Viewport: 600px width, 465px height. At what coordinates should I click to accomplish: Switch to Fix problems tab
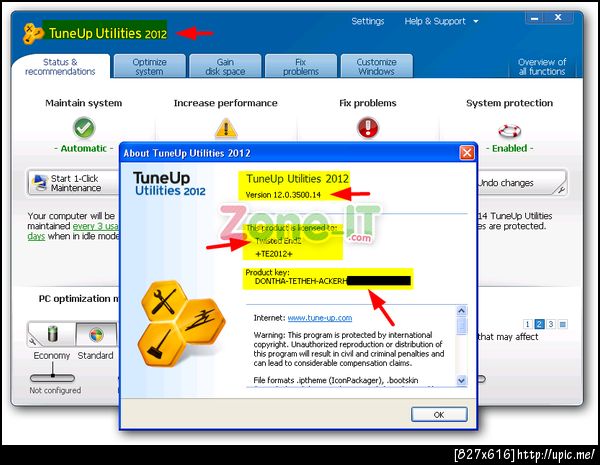pos(301,67)
